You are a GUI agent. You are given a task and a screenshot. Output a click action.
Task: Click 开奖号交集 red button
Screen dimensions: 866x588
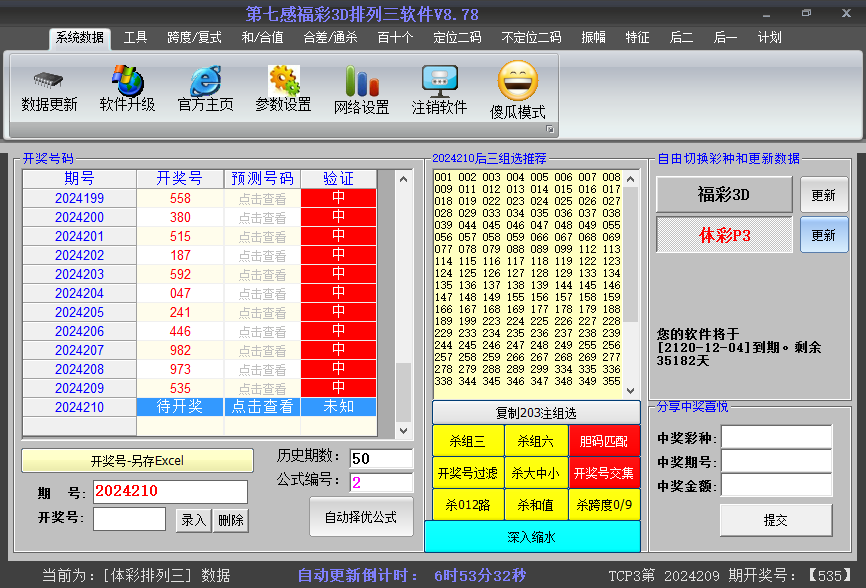click(604, 473)
